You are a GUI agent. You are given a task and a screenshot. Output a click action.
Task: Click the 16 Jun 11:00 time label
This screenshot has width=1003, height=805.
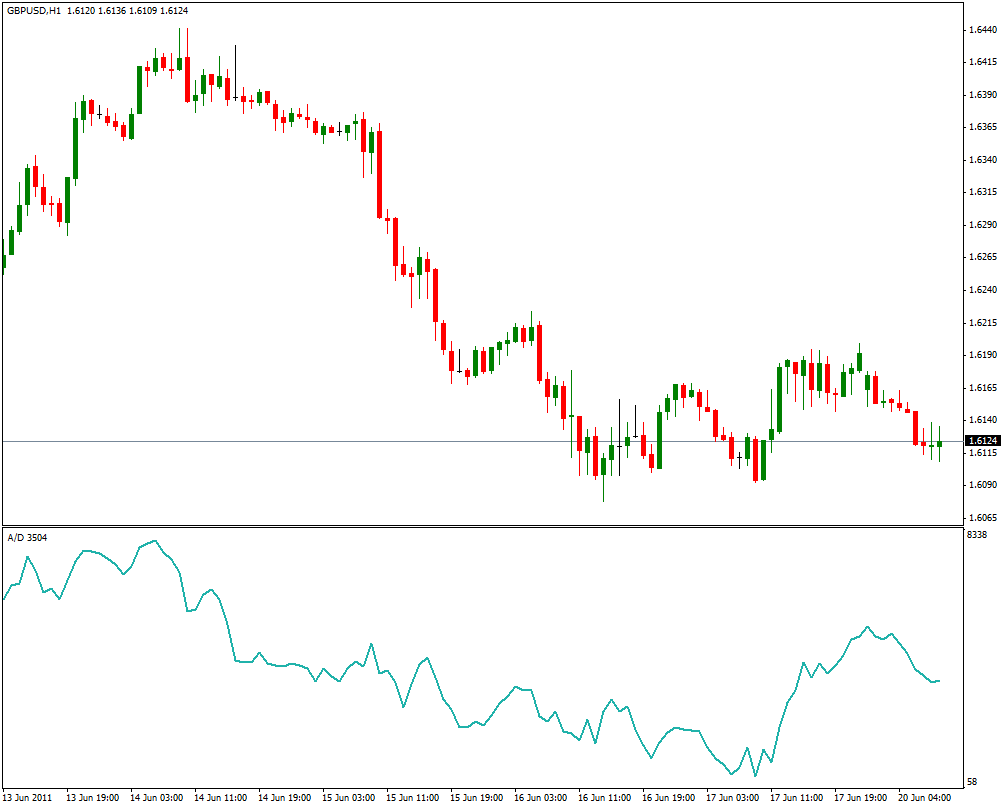[x=604, y=797]
